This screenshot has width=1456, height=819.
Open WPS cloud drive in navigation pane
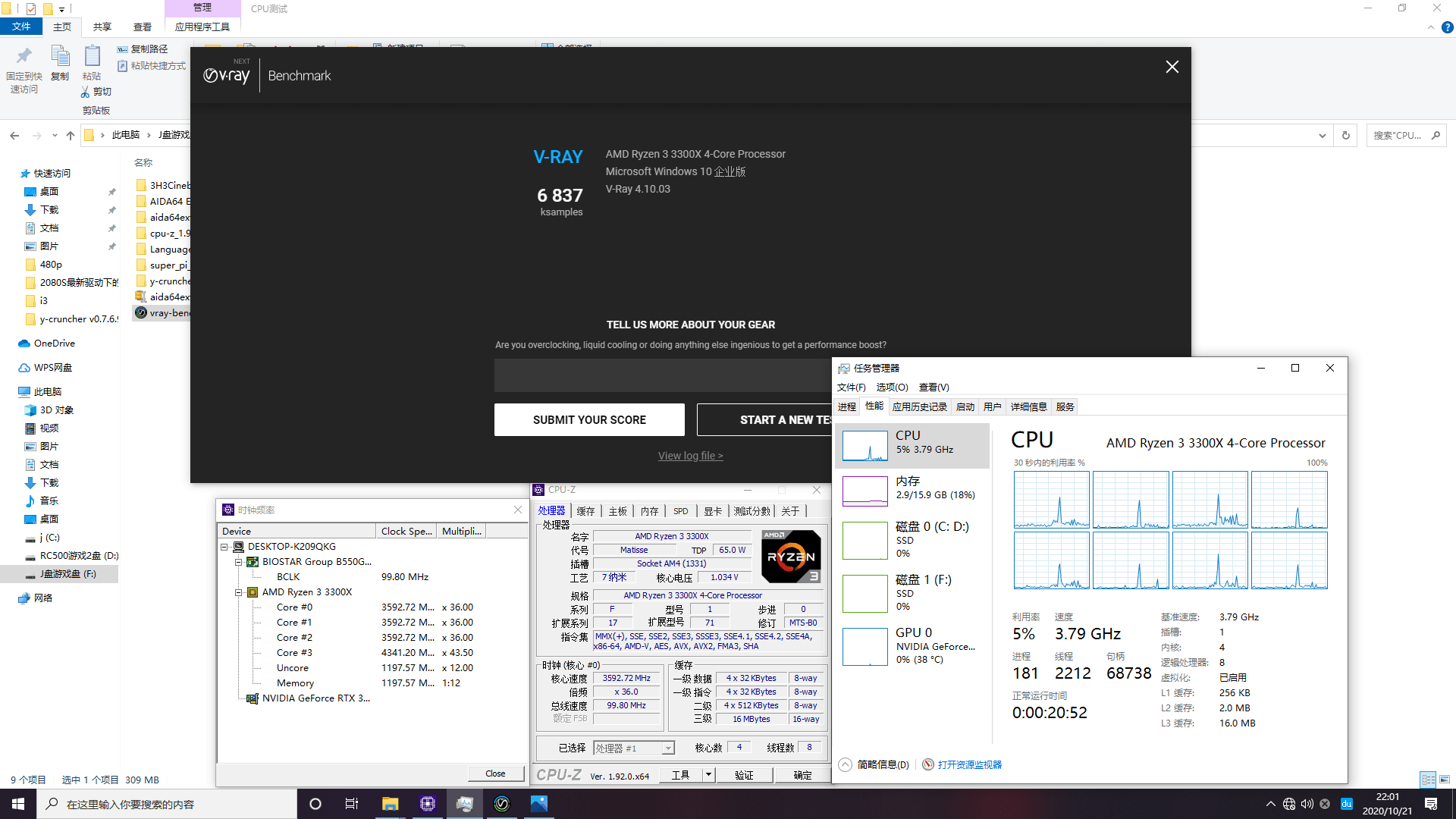point(53,368)
